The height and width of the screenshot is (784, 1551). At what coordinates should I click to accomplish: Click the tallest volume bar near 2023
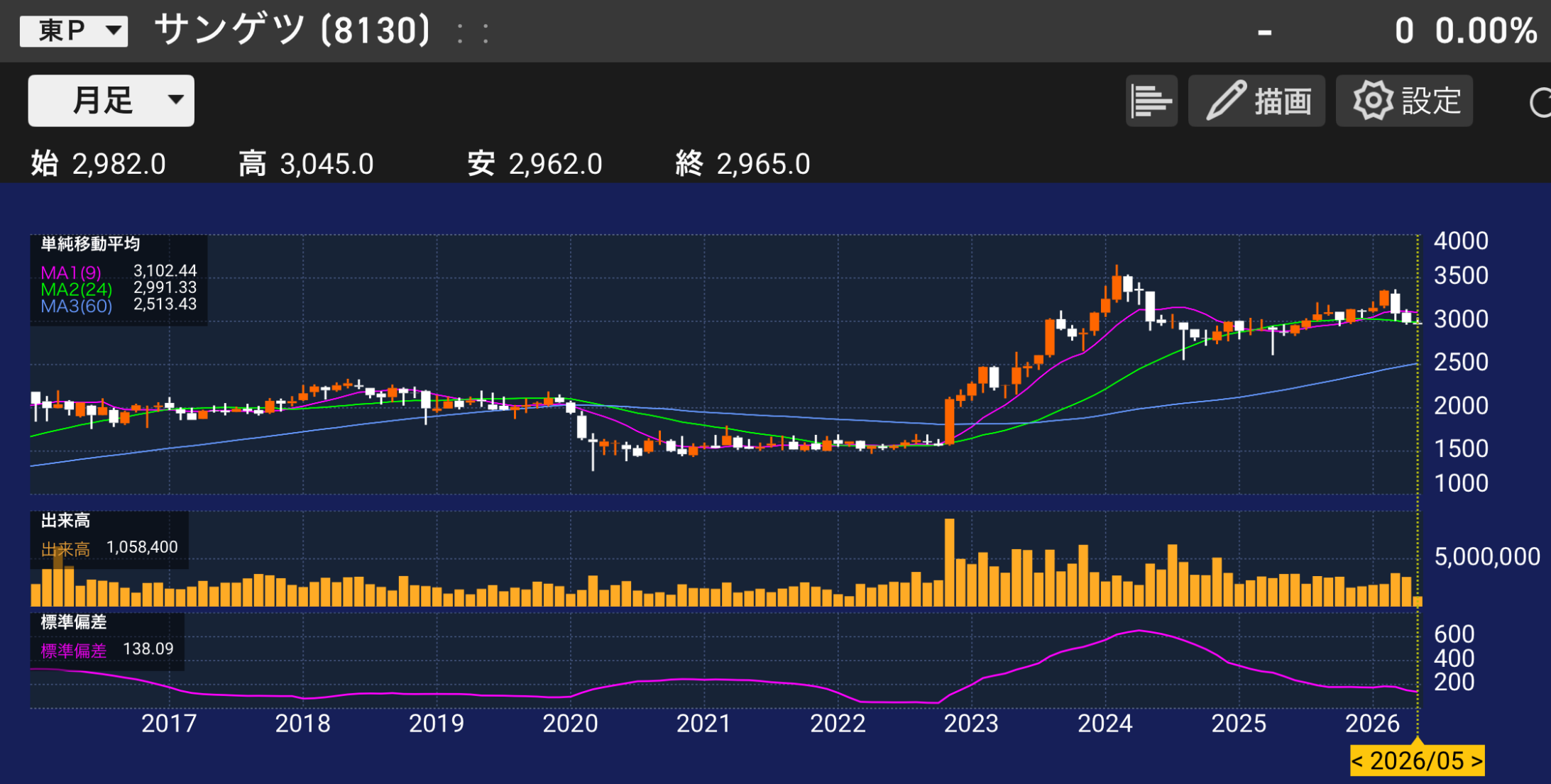tap(949, 562)
